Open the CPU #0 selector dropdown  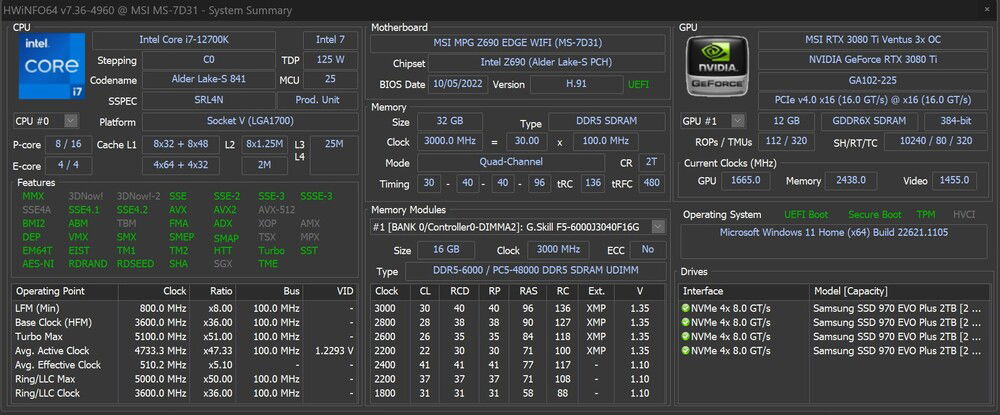71,121
